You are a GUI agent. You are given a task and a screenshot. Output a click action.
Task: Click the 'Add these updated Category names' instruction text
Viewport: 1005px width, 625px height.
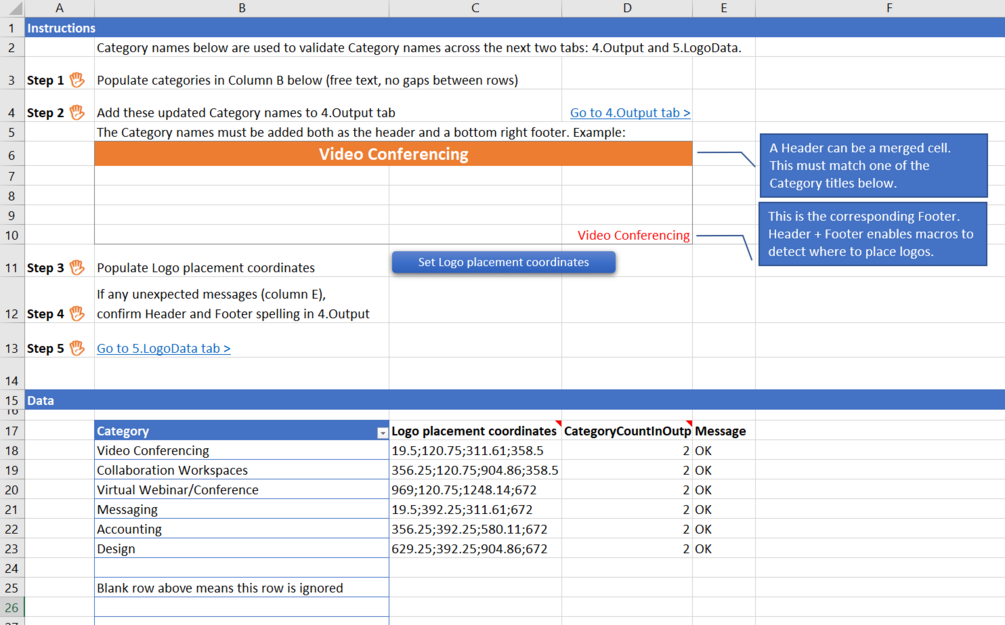[x=246, y=113]
